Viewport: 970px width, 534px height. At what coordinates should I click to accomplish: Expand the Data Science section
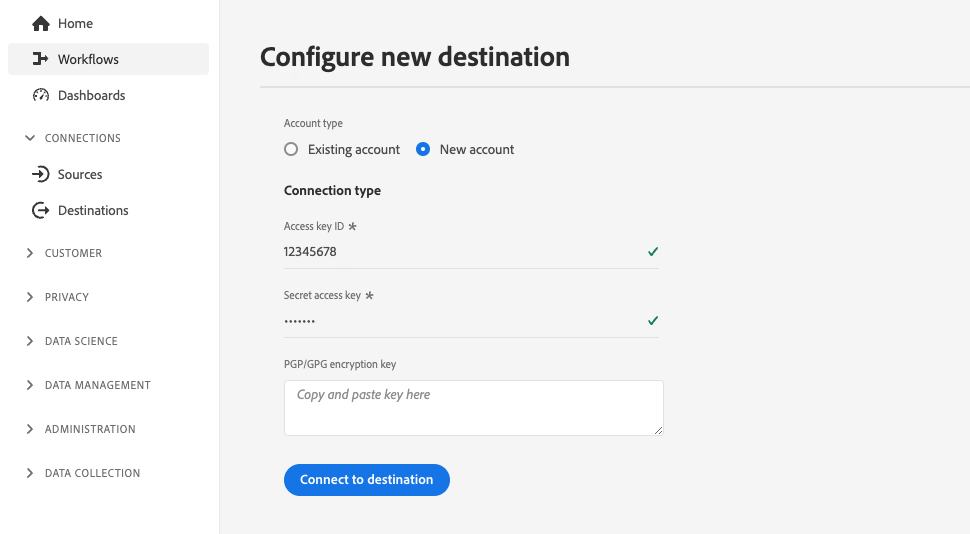pos(30,341)
